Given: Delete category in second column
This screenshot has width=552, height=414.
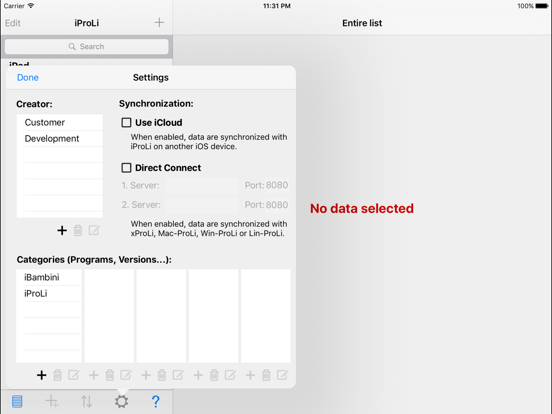Looking at the screenshot, I should [x=110, y=375].
